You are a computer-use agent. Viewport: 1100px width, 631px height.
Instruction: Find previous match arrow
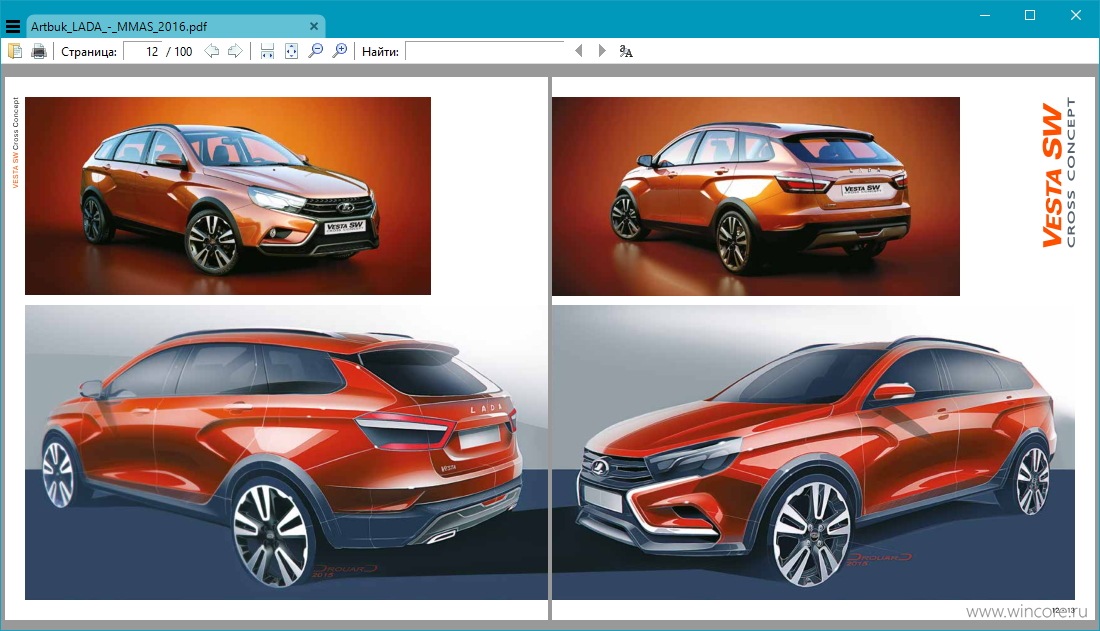point(579,51)
